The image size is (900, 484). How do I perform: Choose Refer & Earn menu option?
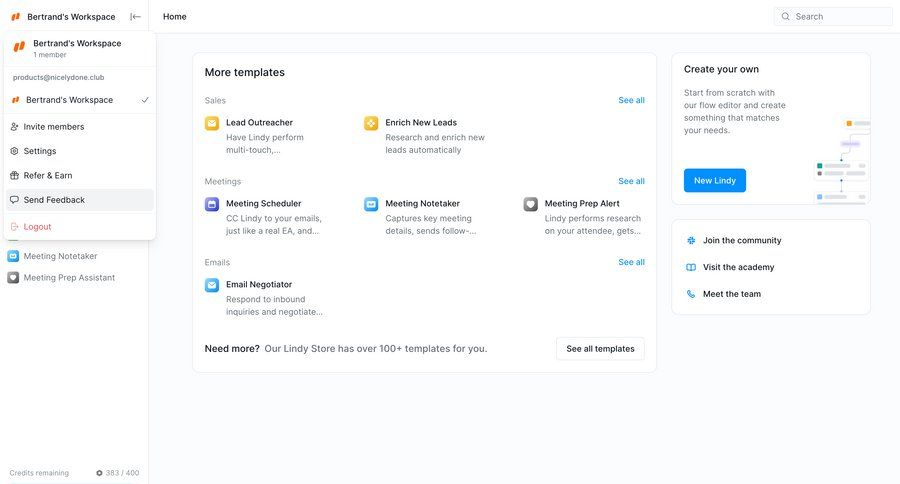[79, 175]
